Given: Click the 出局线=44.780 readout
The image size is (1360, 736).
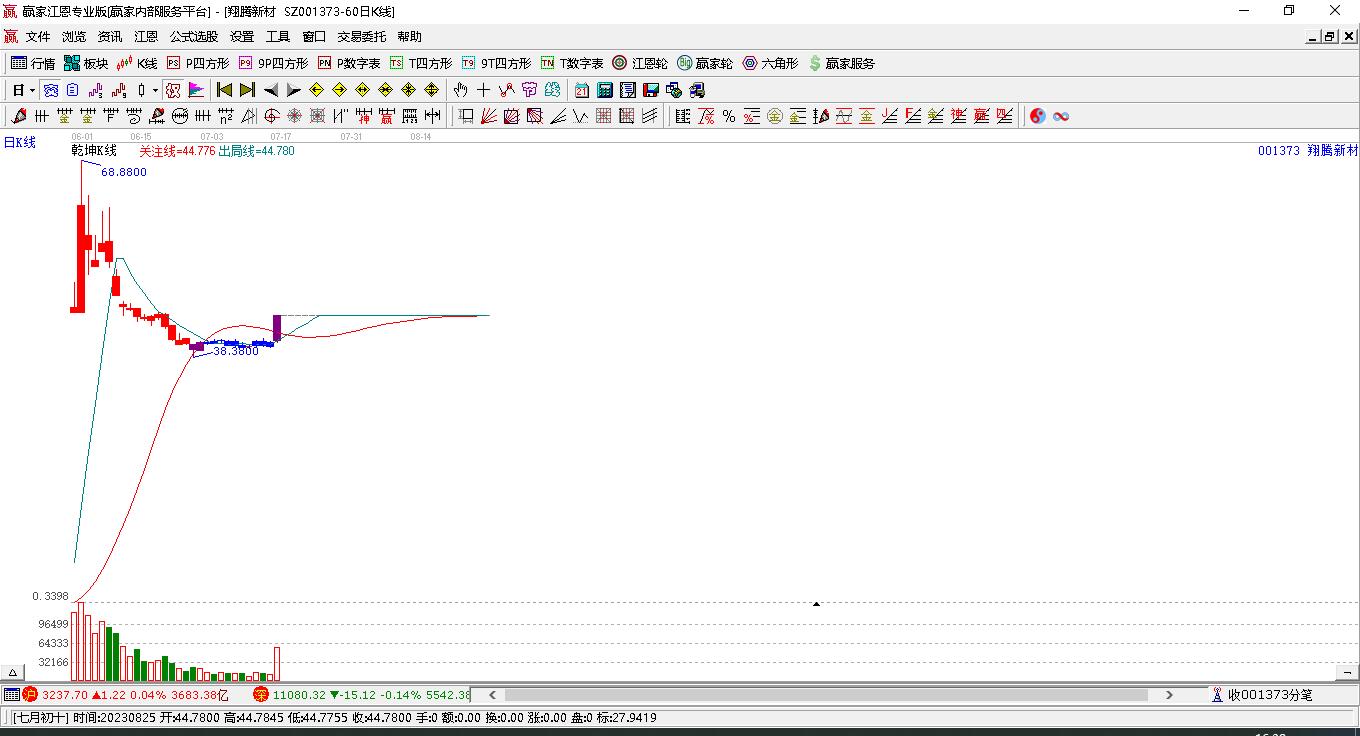Looking at the screenshot, I should point(257,151).
